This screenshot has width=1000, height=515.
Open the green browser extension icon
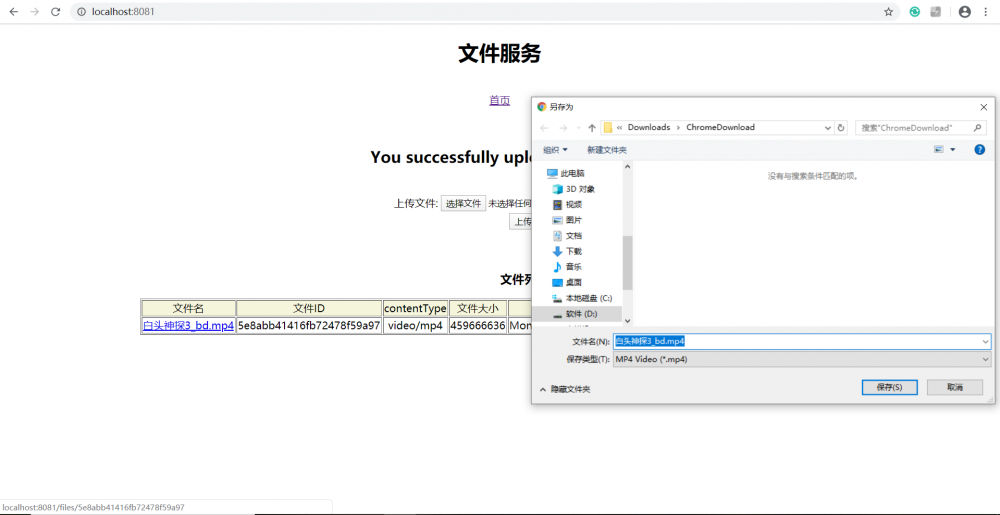(x=915, y=12)
